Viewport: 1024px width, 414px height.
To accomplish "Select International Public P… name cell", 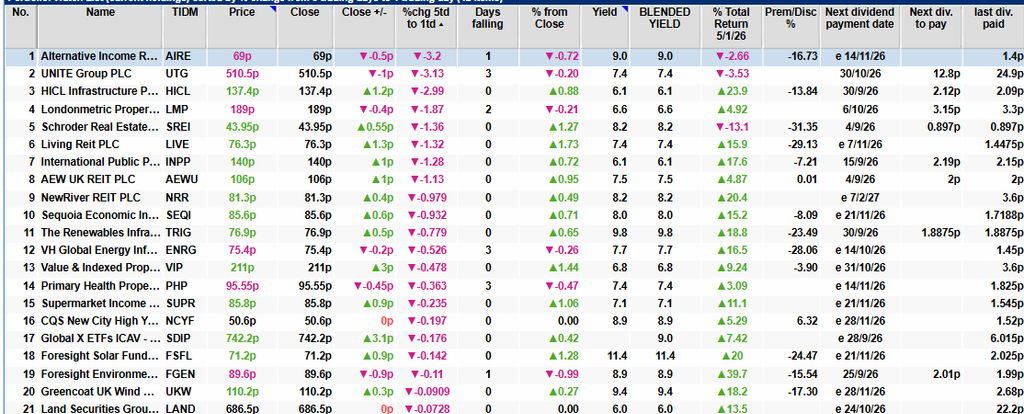I will (99, 162).
